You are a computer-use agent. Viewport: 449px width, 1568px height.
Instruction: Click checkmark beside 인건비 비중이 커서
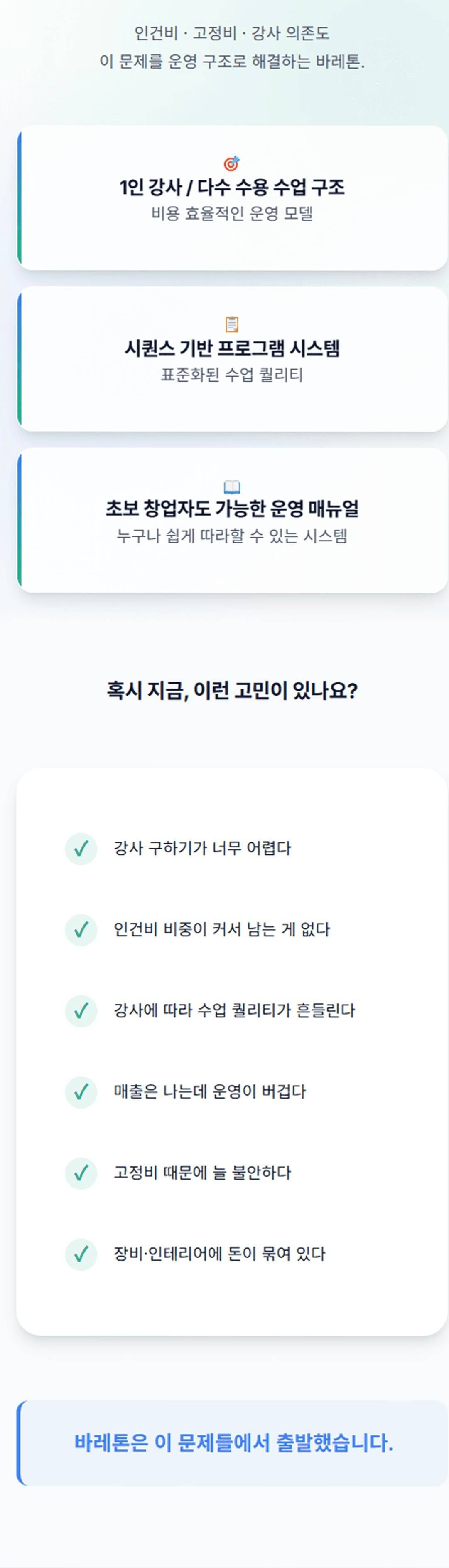point(81,929)
